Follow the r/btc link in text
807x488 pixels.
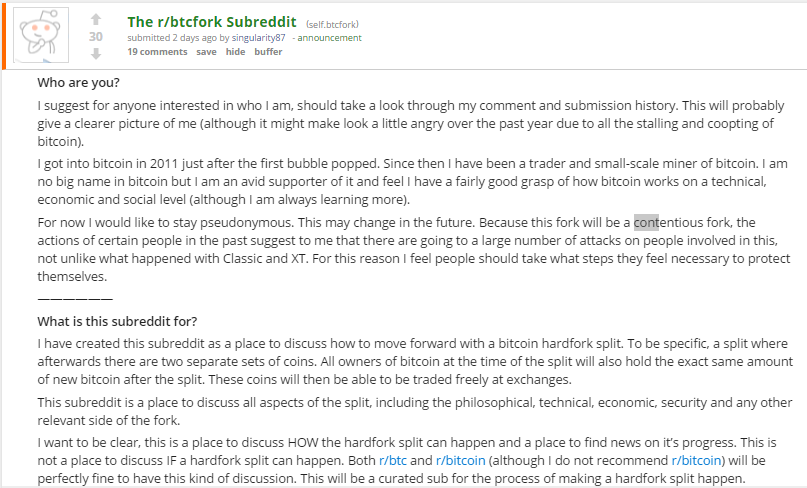(392, 460)
